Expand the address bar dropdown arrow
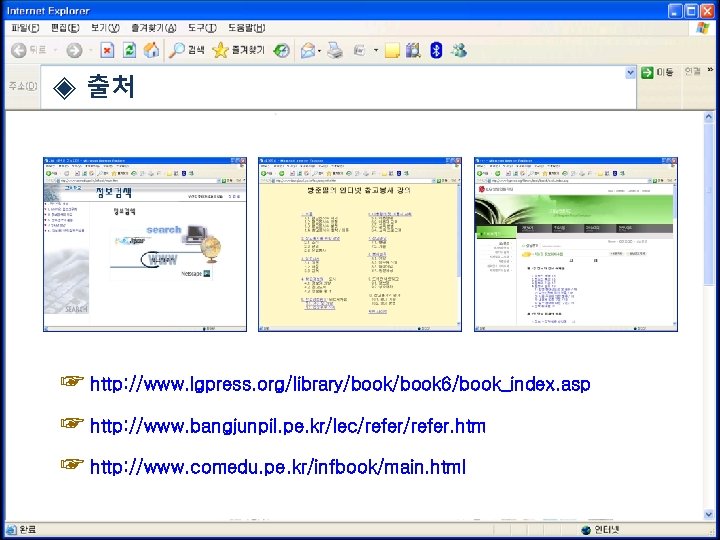Screen dimensions: 720x540 point(630,73)
